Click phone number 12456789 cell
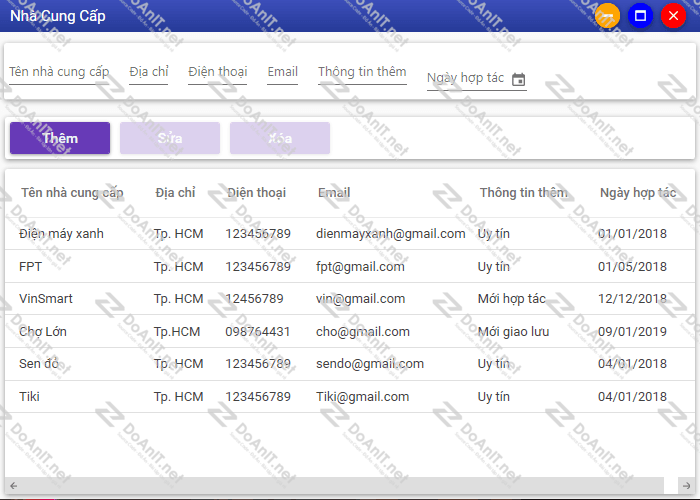The image size is (700, 500). tap(254, 299)
